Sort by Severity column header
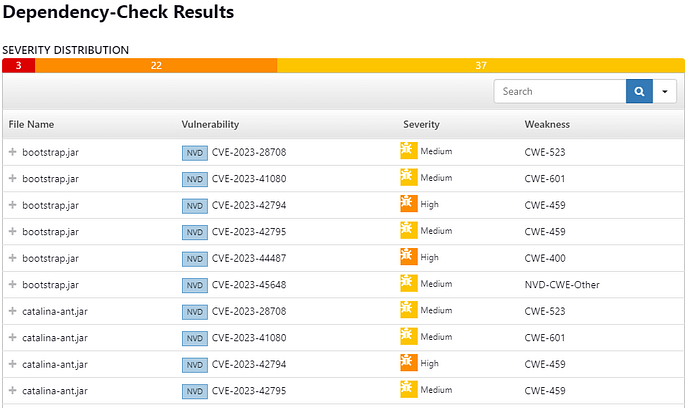 coord(421,125)
